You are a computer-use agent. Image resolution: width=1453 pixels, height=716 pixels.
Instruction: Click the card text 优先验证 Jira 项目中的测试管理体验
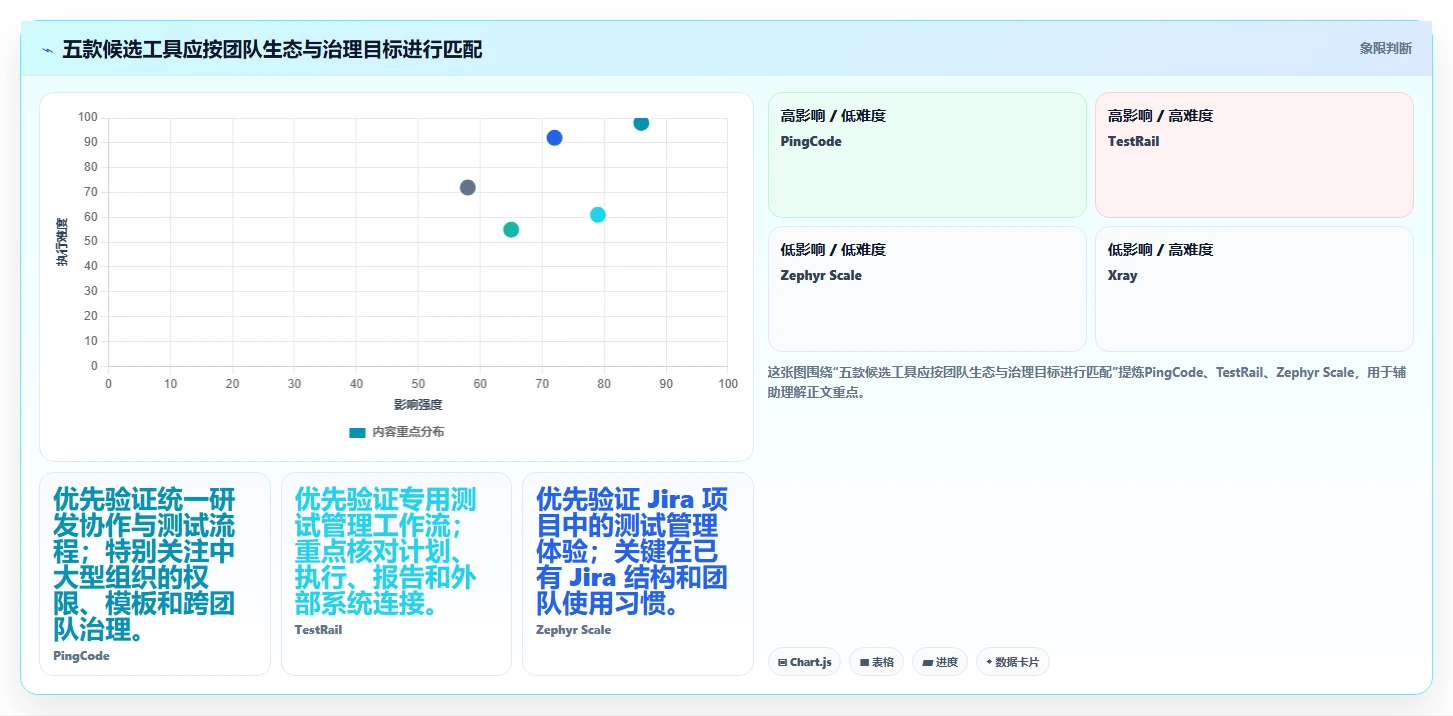(632, 550)
